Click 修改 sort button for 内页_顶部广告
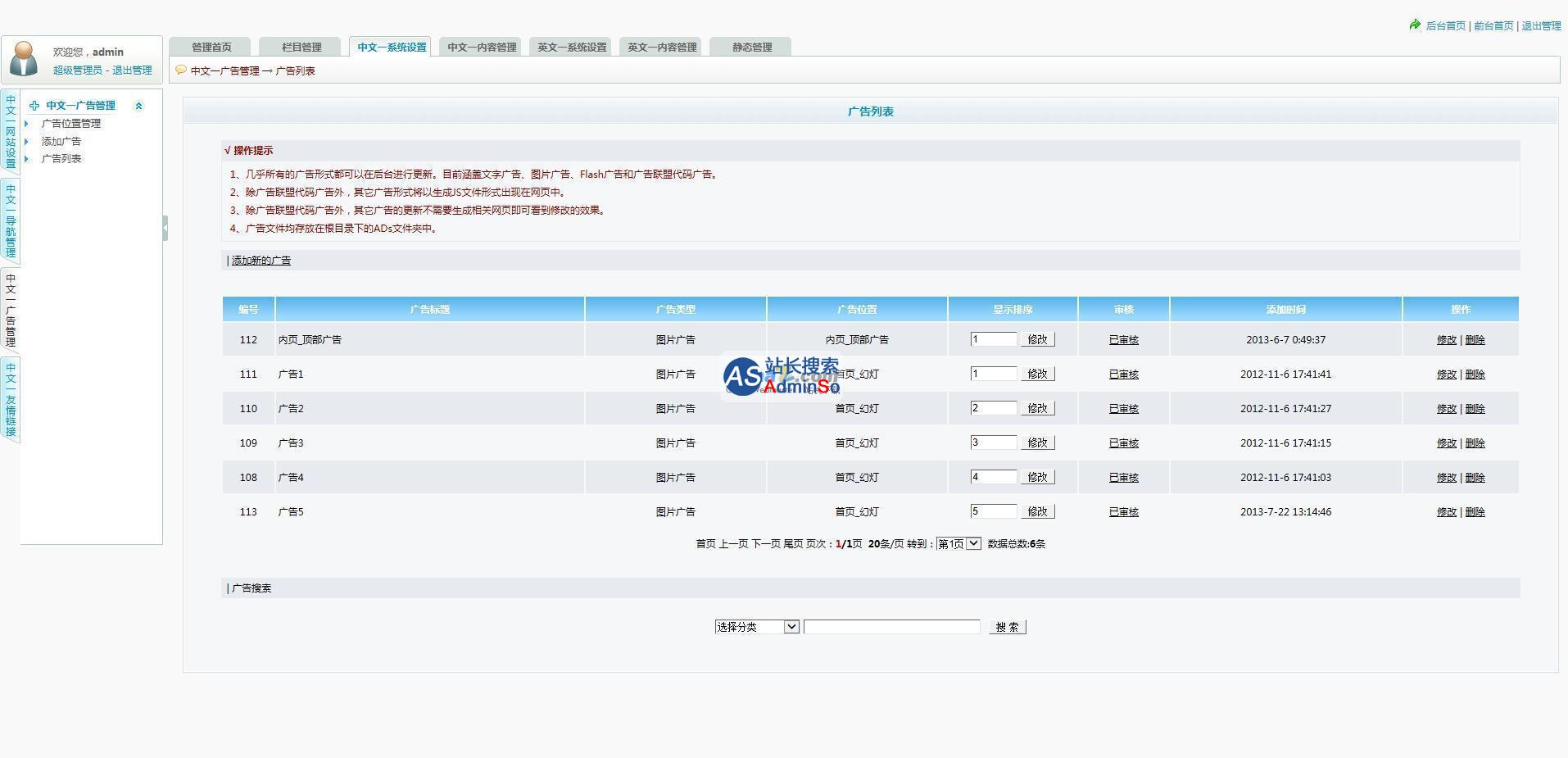The width and height of the screenshot is (1568, 758). [x=1038, y=339]
